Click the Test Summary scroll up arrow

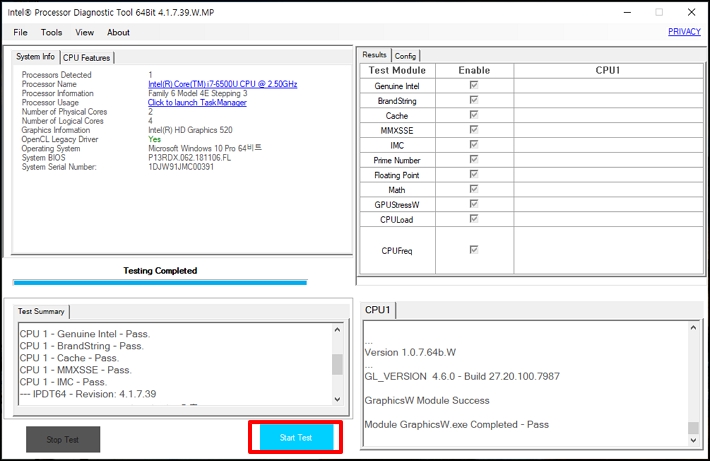tap(337, 330)
